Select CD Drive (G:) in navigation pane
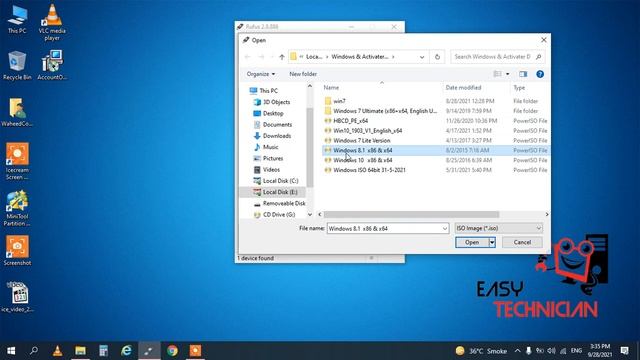The width and height of the screenshot is (640, 360). point(279,214)
